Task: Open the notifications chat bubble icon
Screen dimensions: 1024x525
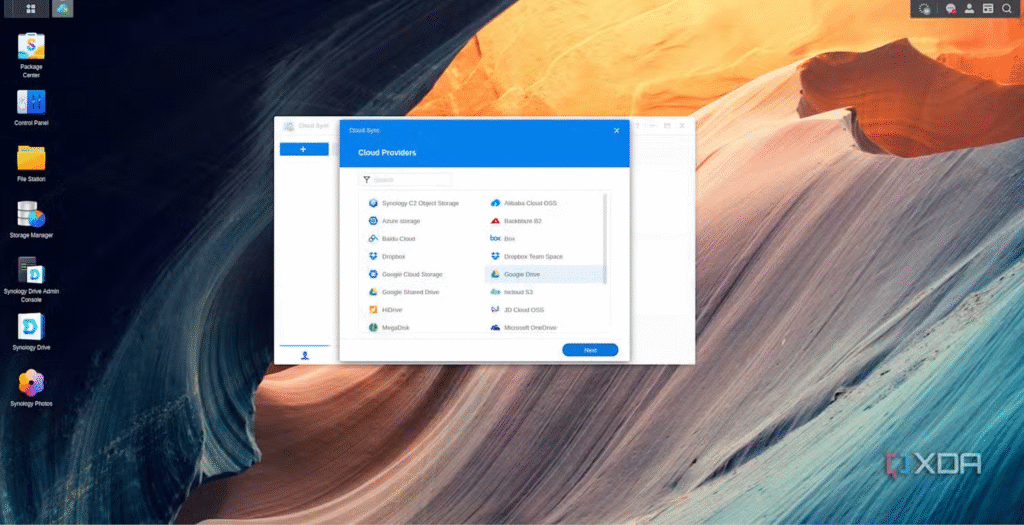Action: click(951, 9)
